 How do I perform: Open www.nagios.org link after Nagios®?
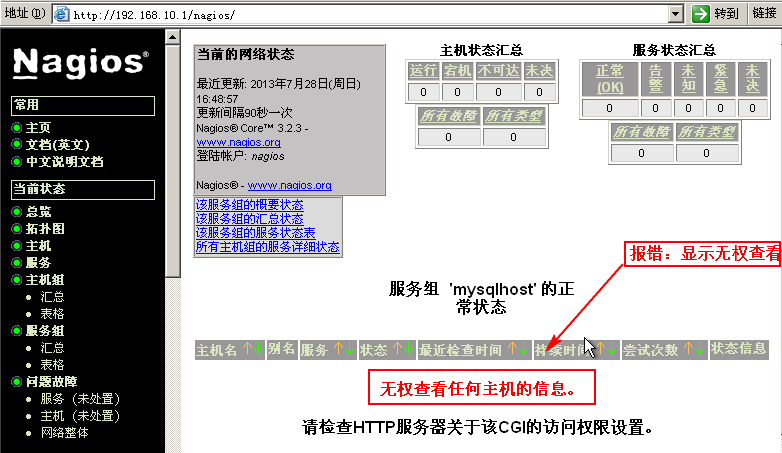(x=289, y=185)
